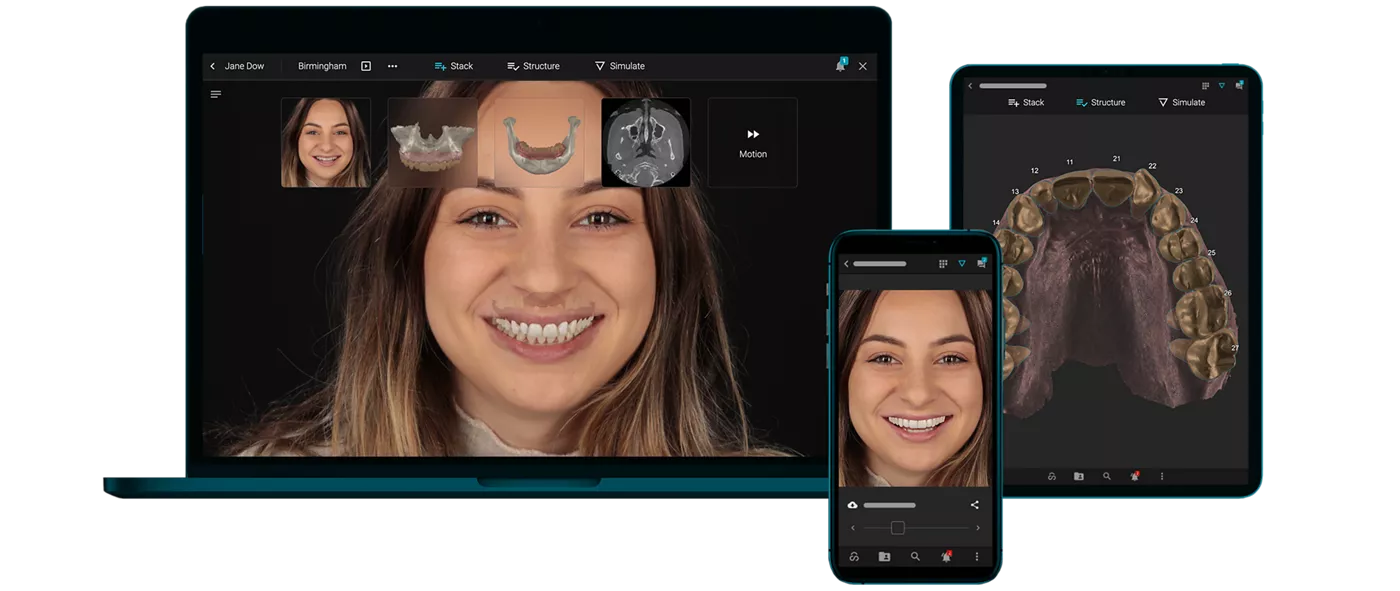The height and width of the screenshot is (591, 1400).
Task: Switch to the tablet's Structure tab
Action: [x=1100, y=102]
